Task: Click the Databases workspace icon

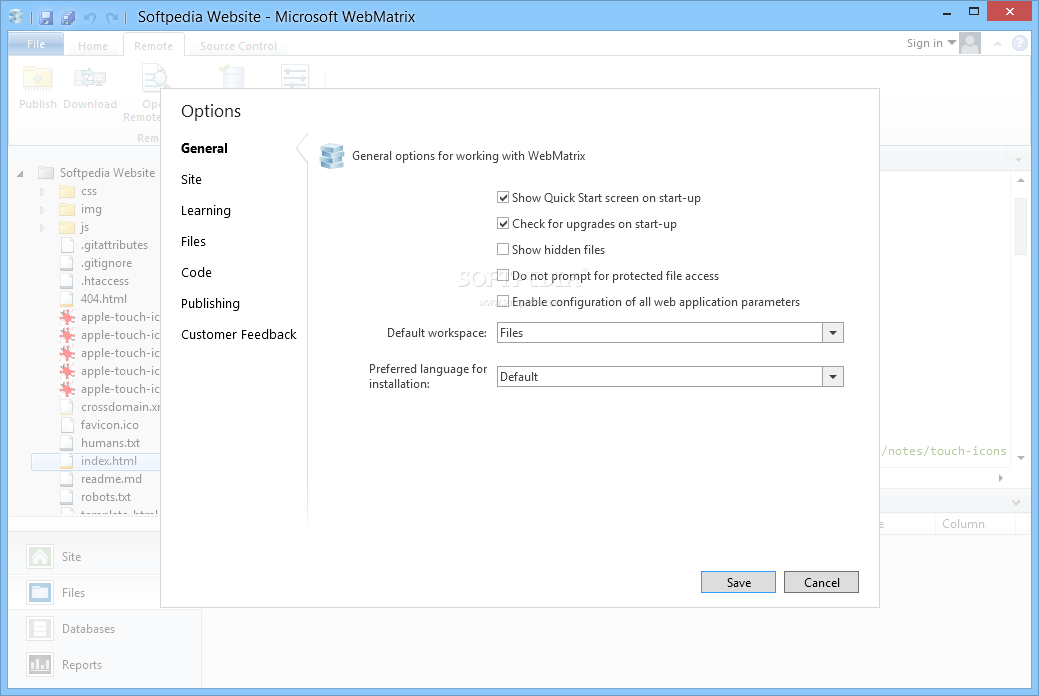Action: point(40,628)
